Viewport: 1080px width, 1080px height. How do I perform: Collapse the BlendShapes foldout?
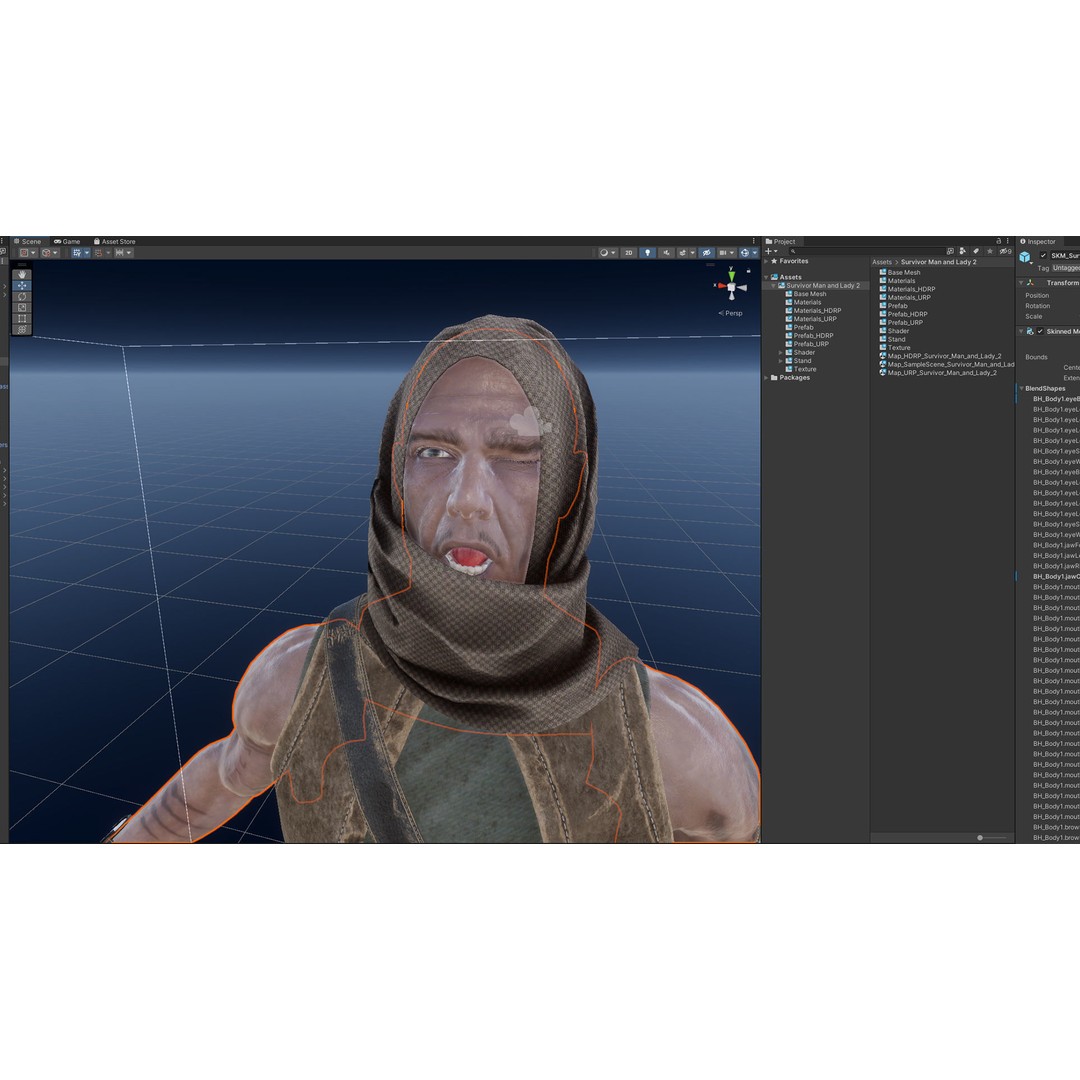point(1021,388)
